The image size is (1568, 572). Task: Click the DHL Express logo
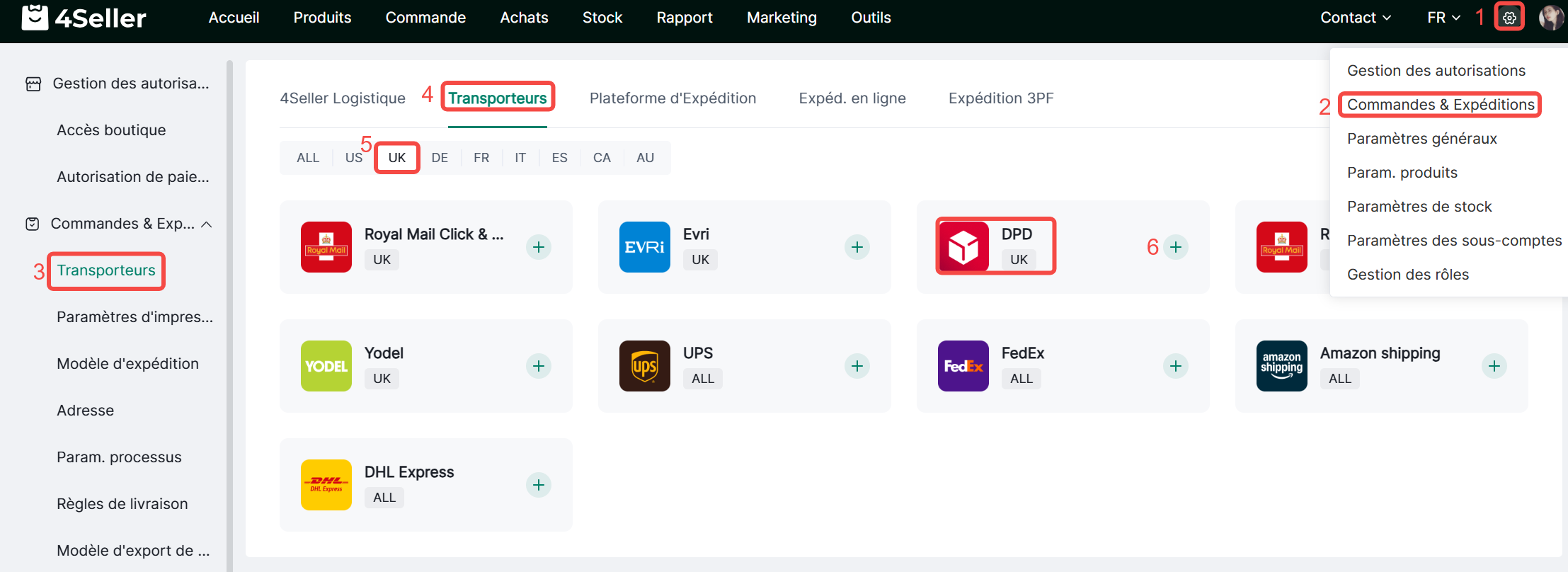pyautogui.click(x=326, y=485)
